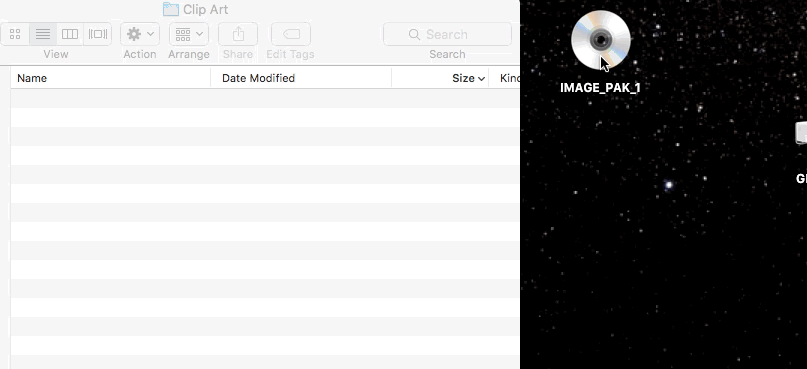Switch Finder to list view

point(43,34)
